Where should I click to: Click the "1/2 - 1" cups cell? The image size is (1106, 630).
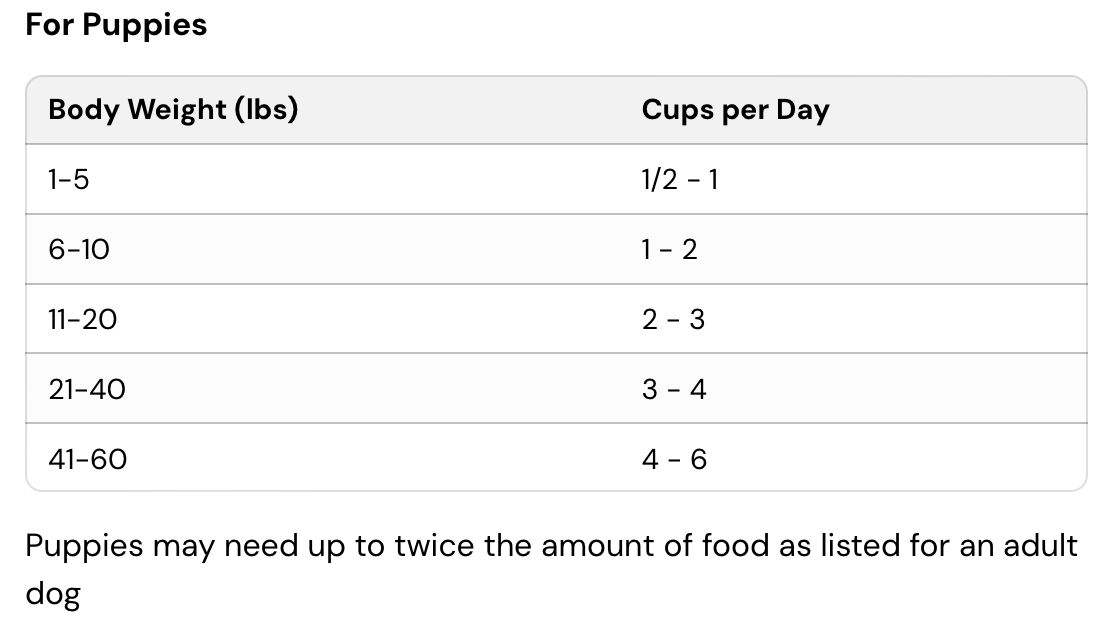click(679, 179)
